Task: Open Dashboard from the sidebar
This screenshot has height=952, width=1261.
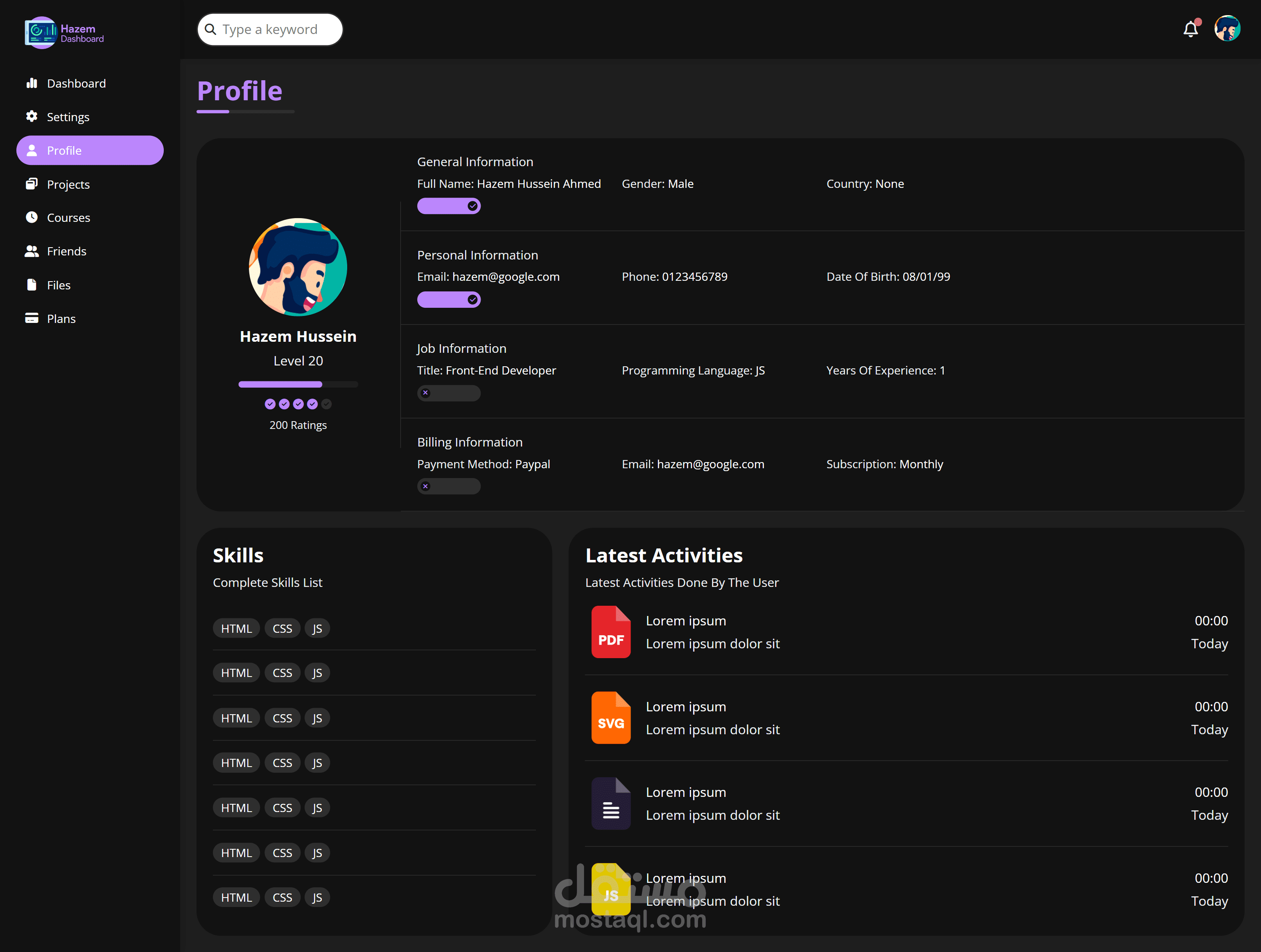Action: (76, 83)
